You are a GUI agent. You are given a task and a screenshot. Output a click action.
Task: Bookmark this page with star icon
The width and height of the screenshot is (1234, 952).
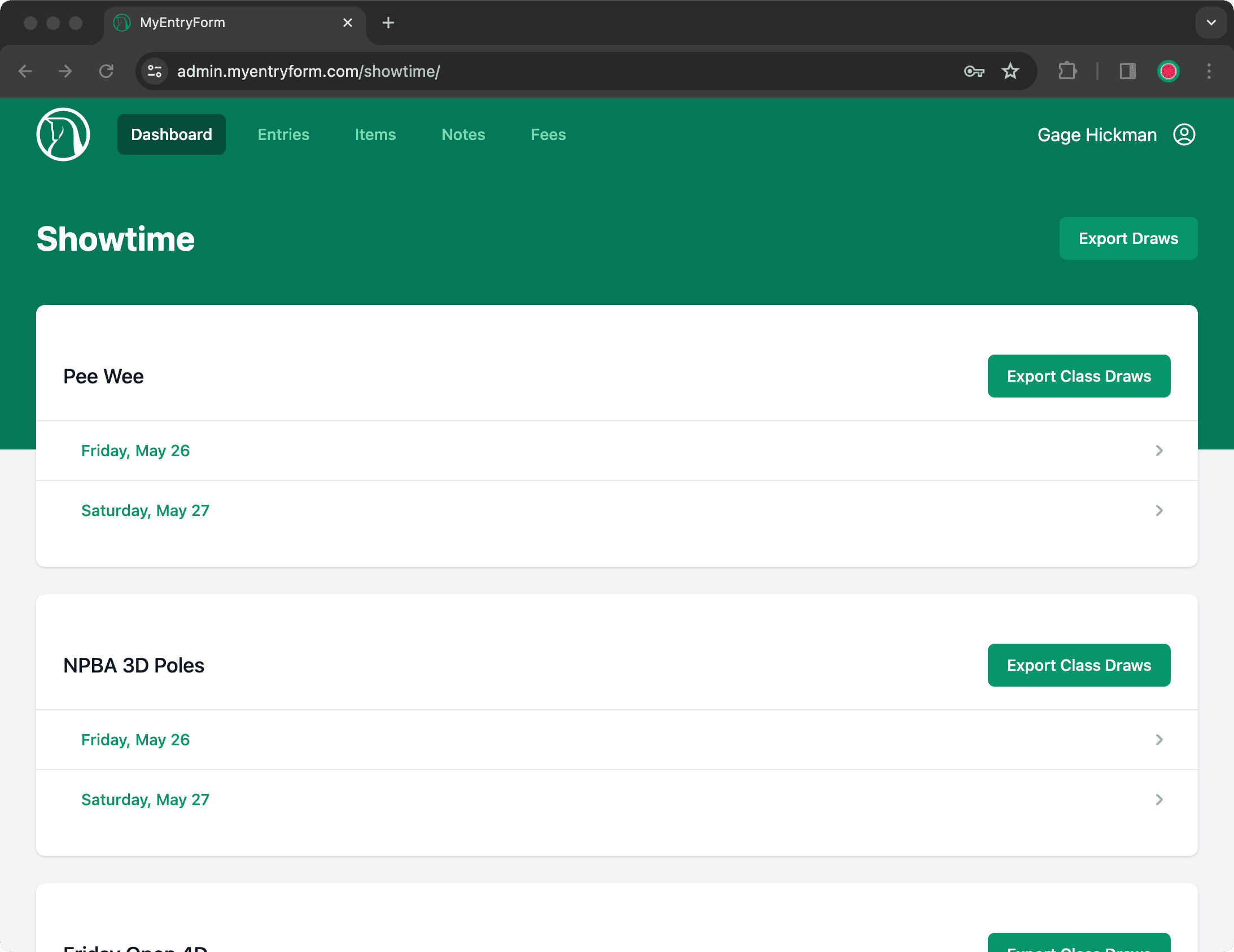1010,71
